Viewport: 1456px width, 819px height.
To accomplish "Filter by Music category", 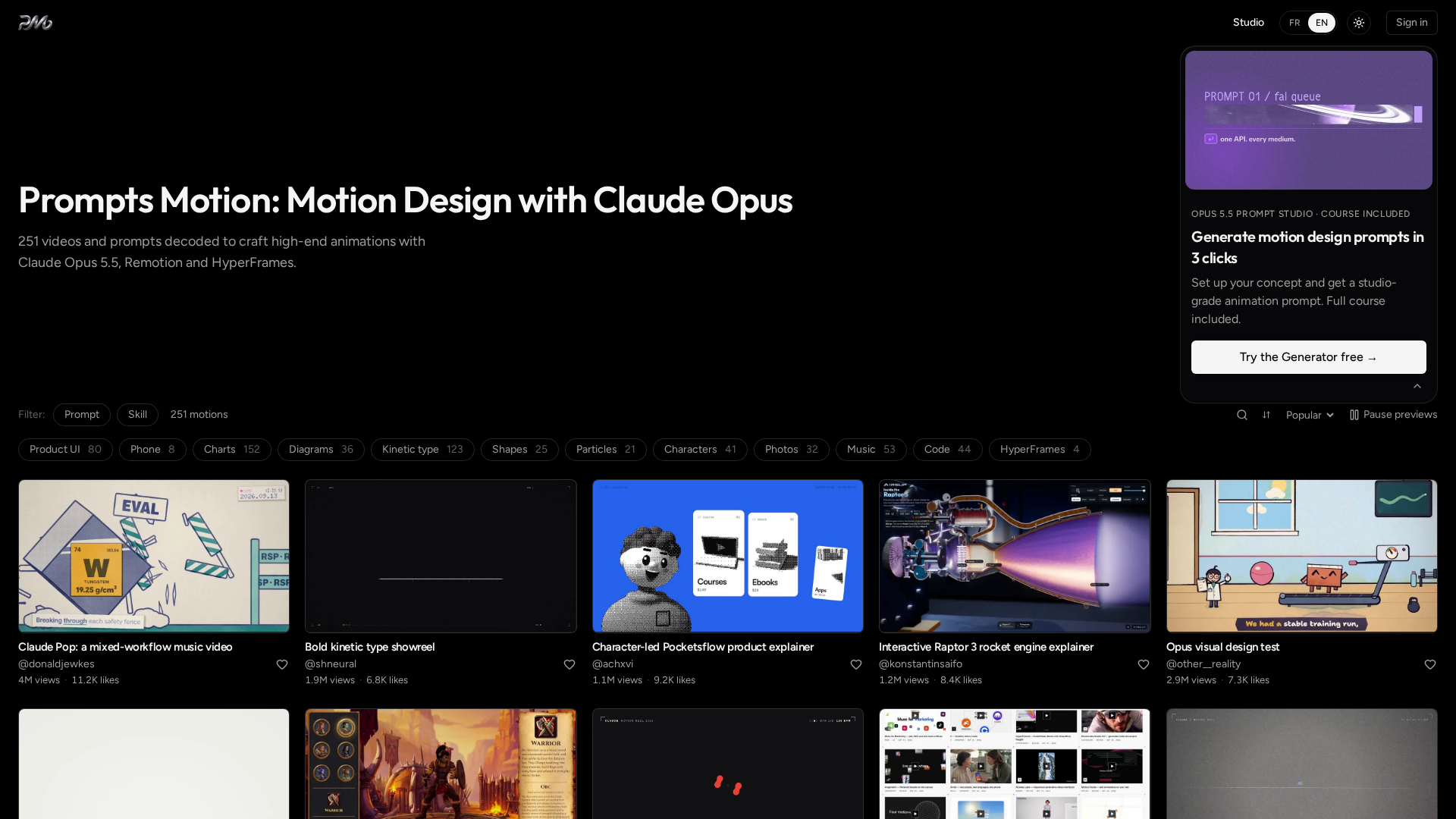I will [x=871, y=450].
